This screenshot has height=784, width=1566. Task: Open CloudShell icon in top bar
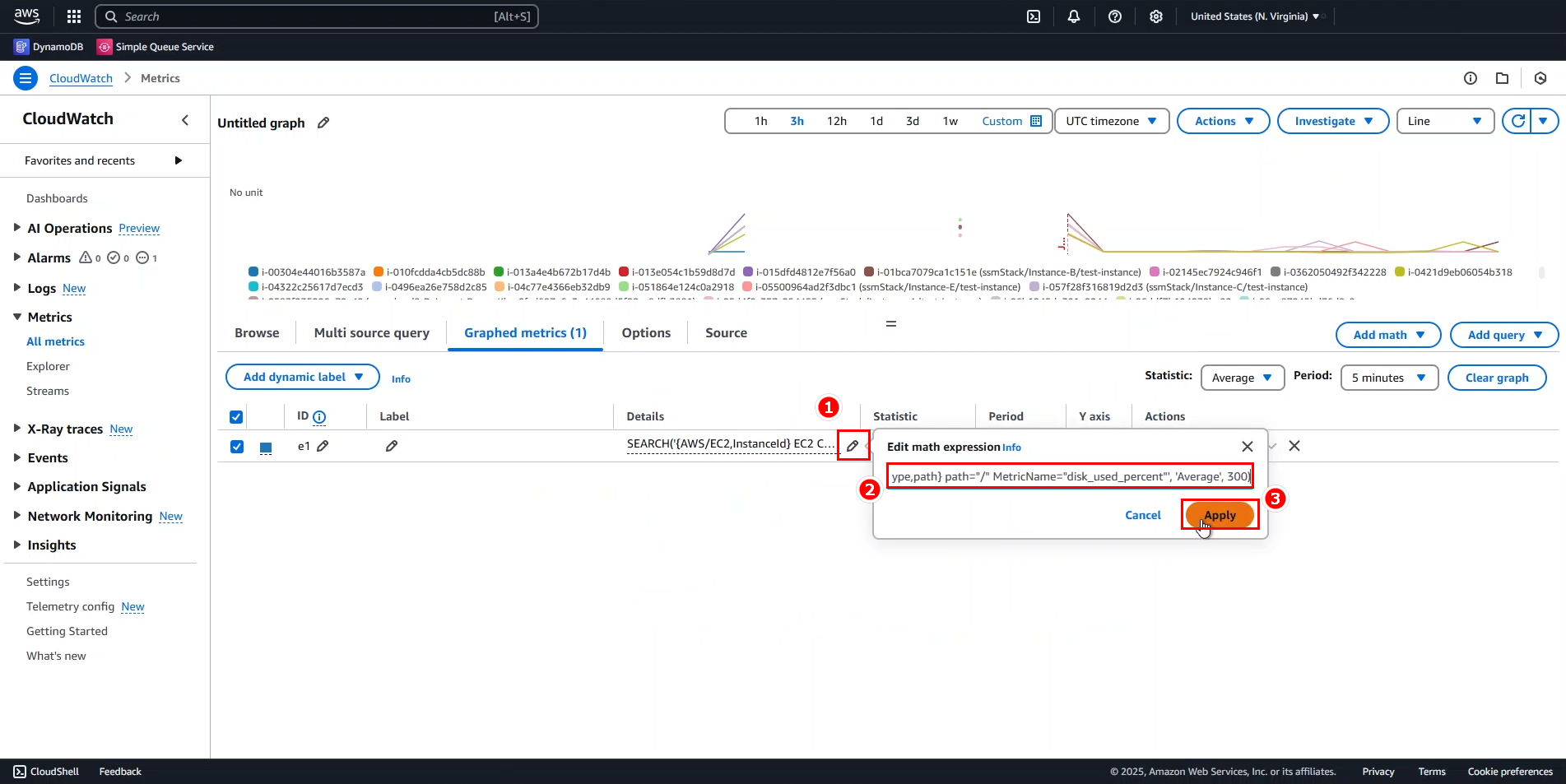(x=1034, y=16)
